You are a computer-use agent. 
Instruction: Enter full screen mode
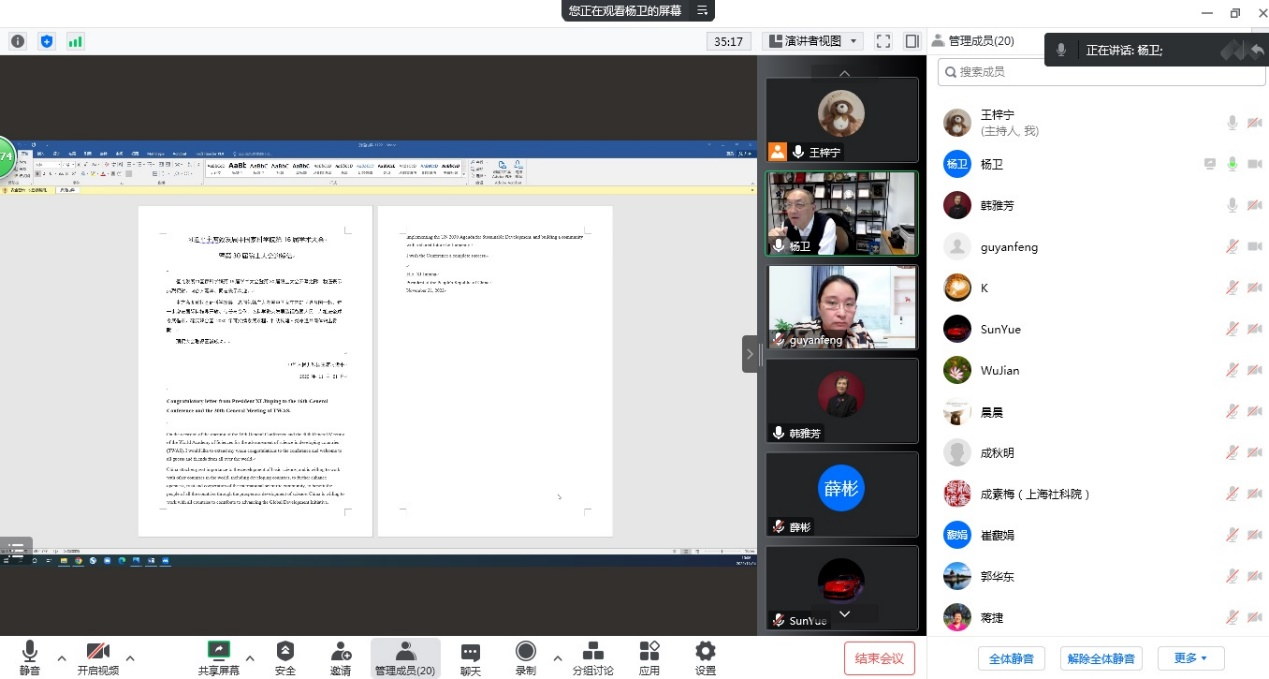883,41
